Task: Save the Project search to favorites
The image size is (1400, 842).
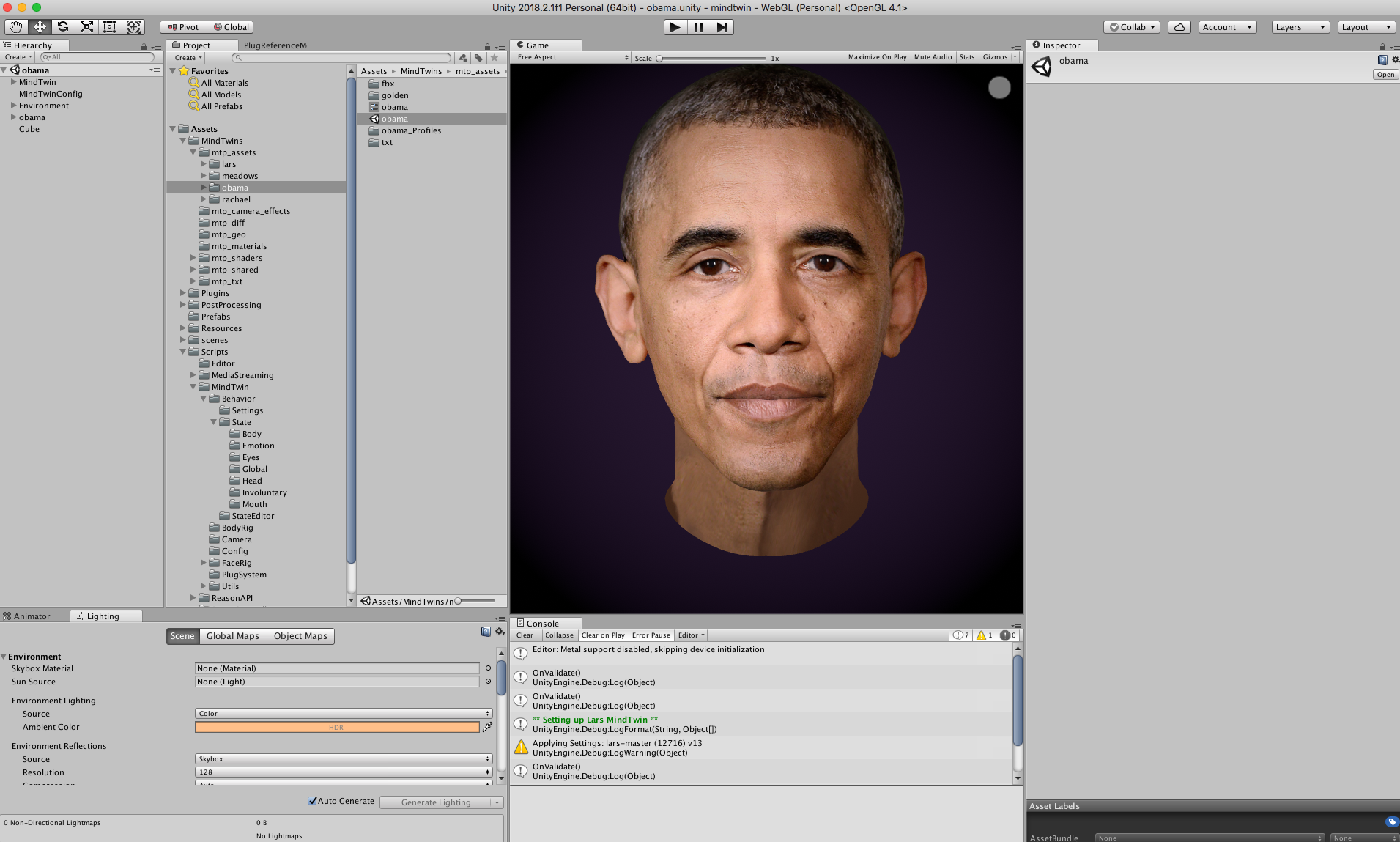Action: (495, 58)
